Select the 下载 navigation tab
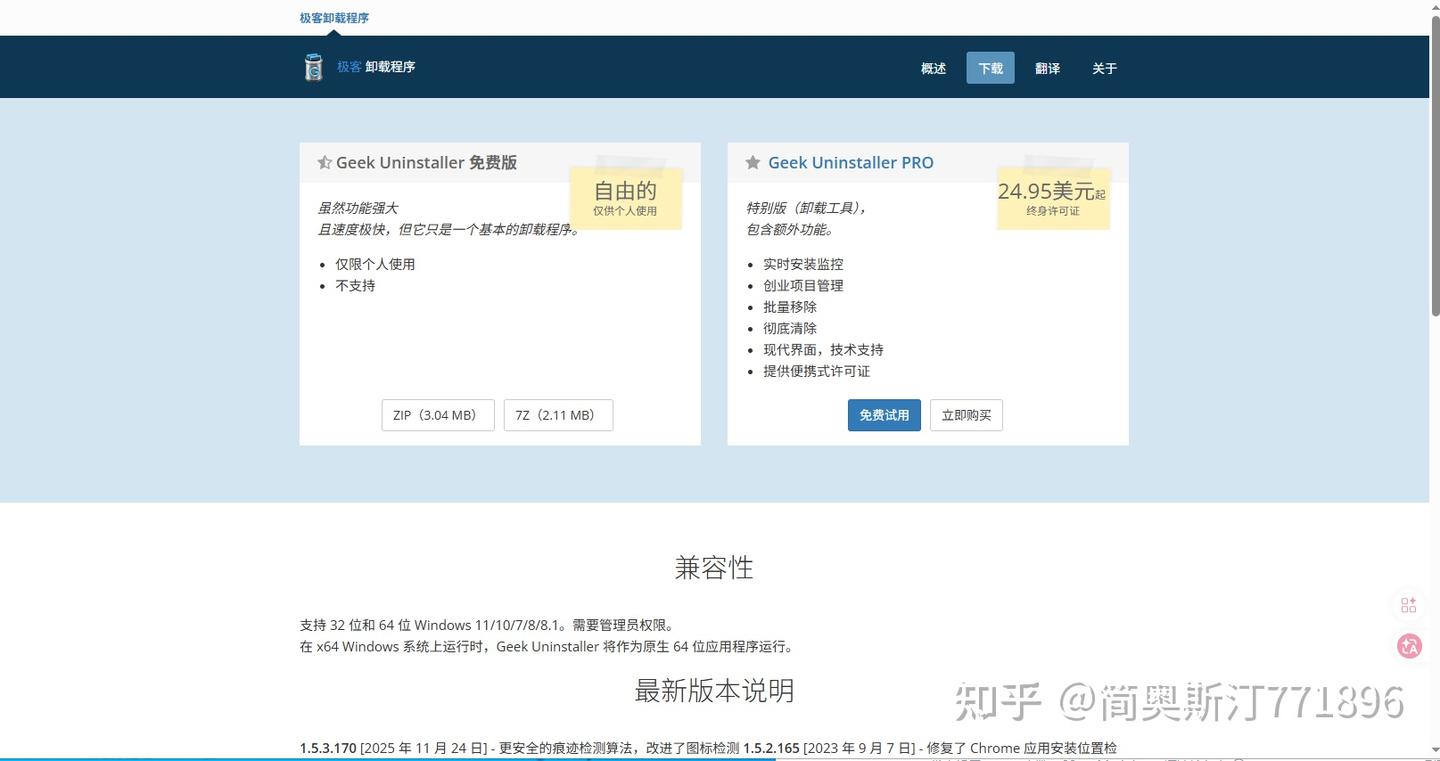This screenshot has height=761, width=1440. 990,68
